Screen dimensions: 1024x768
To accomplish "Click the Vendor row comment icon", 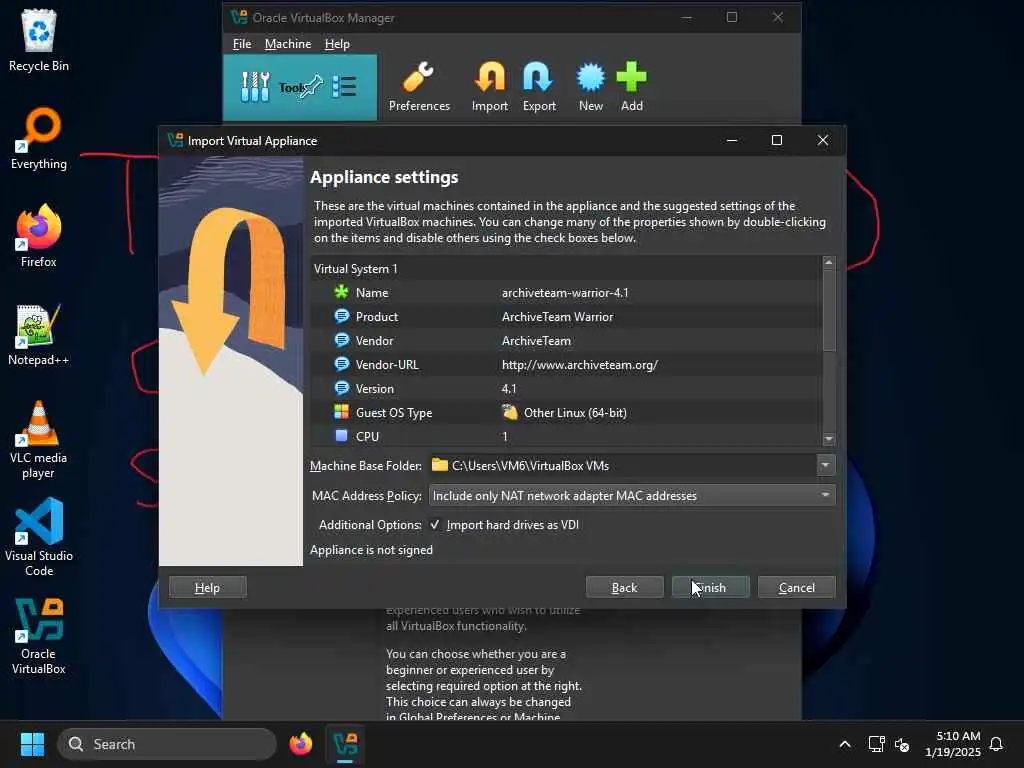I will point(342,340).
